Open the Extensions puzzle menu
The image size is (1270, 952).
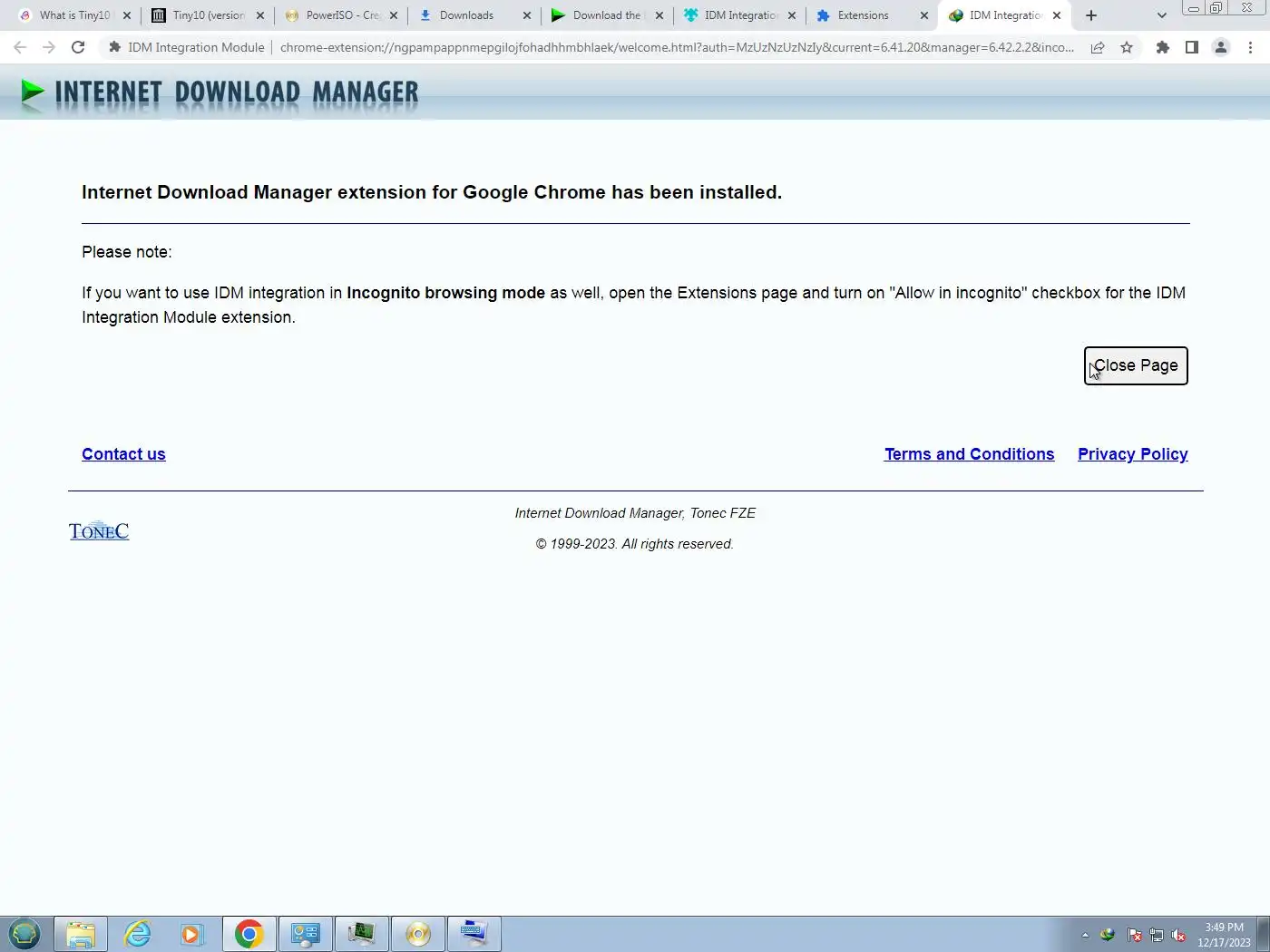[1163, 47]
